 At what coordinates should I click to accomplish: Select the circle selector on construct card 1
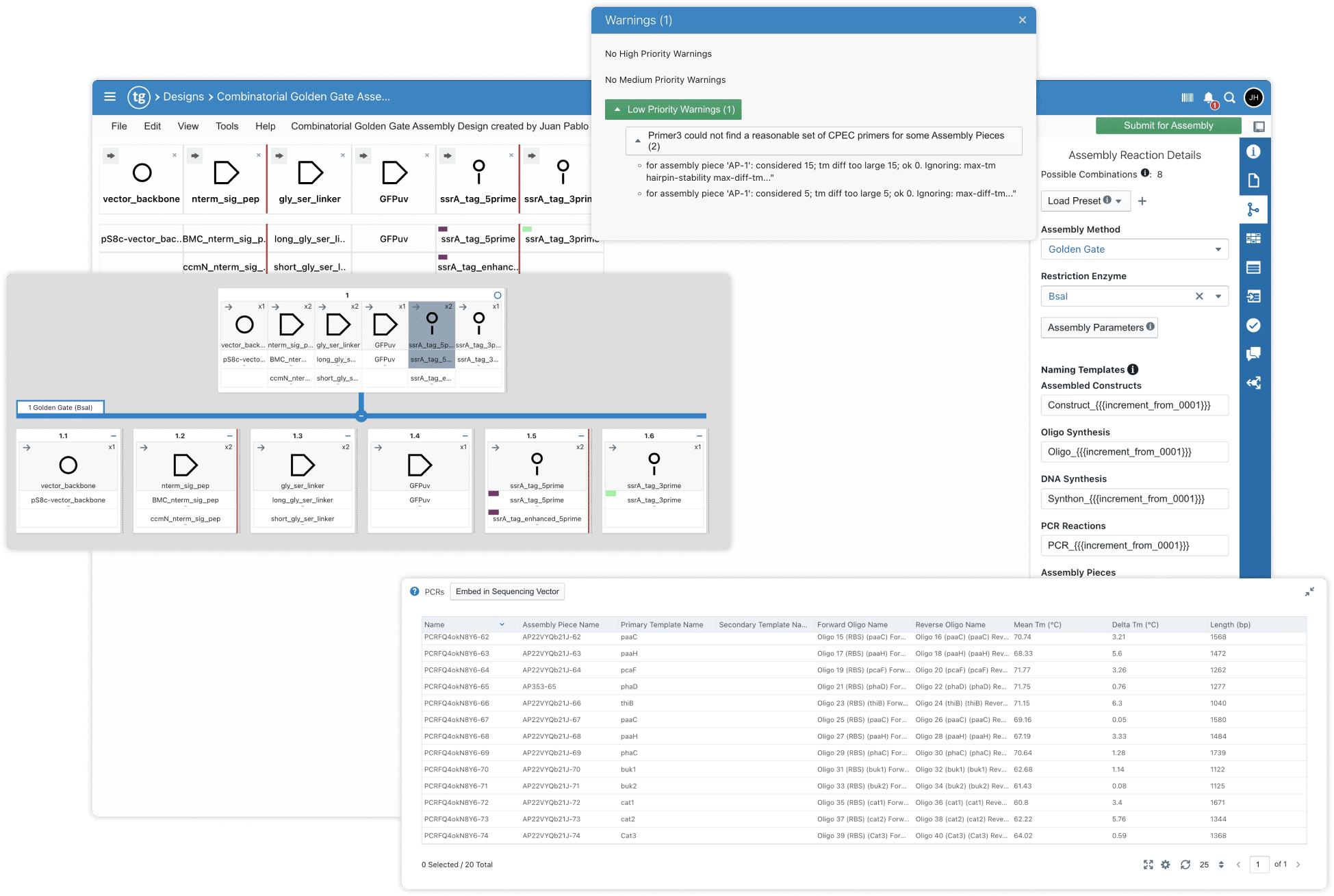coord(498,294)
